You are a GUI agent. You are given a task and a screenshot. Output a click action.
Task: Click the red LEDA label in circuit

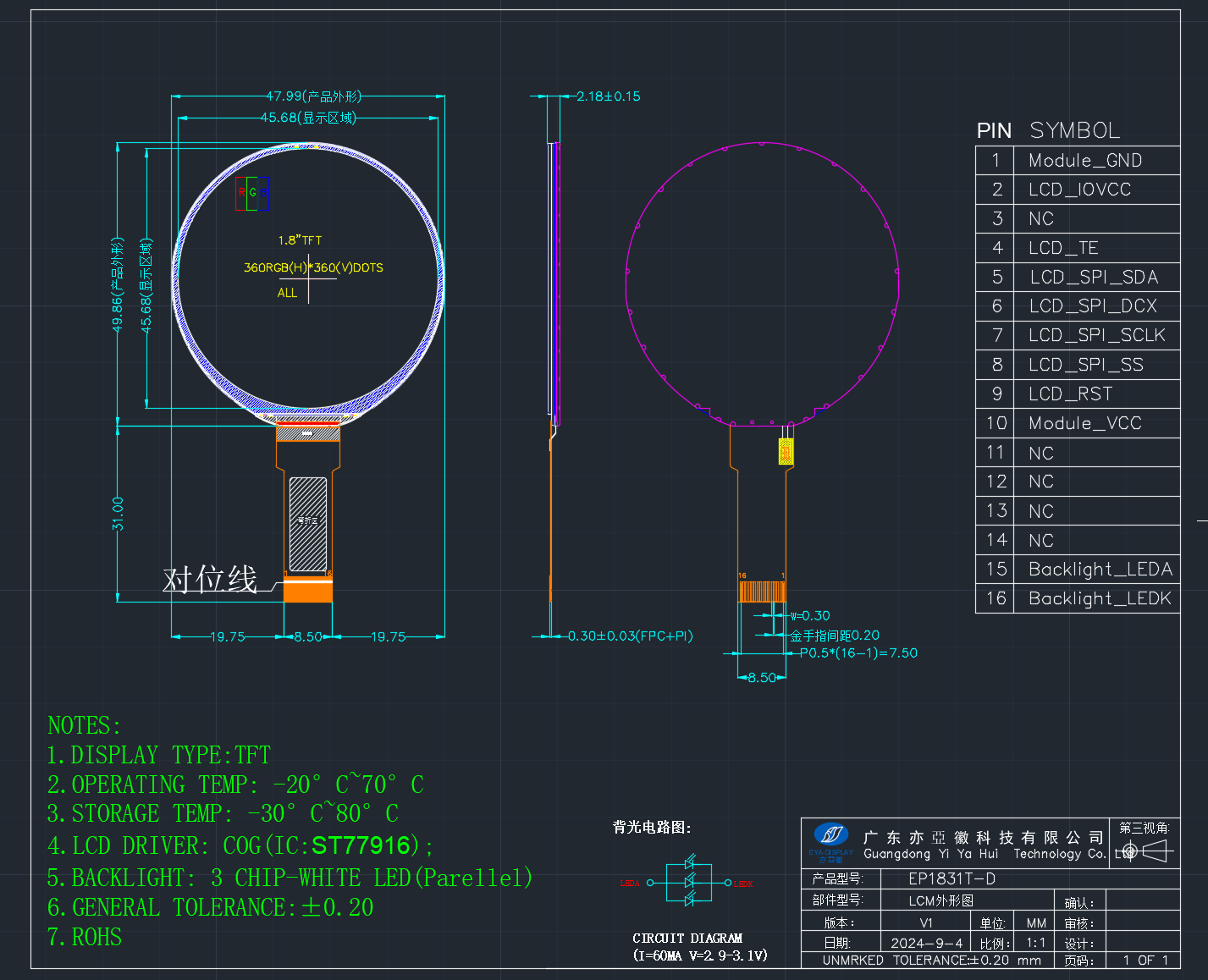[630, 883]
